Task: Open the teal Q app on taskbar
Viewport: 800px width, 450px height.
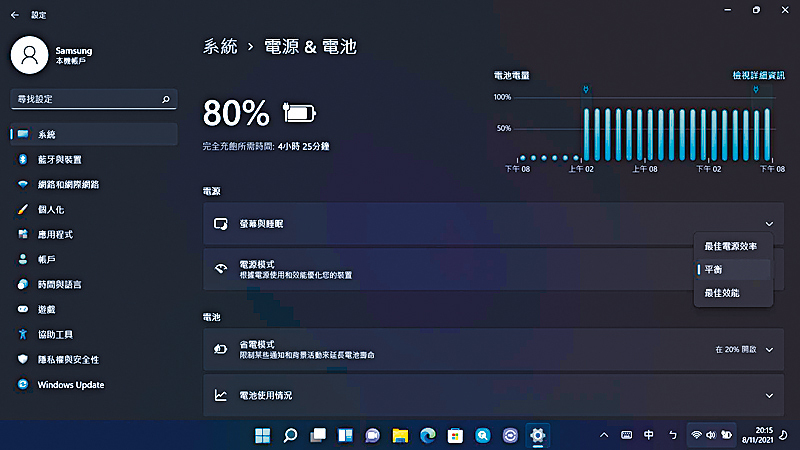Action: pyautogui.click(x=483, y=435)
